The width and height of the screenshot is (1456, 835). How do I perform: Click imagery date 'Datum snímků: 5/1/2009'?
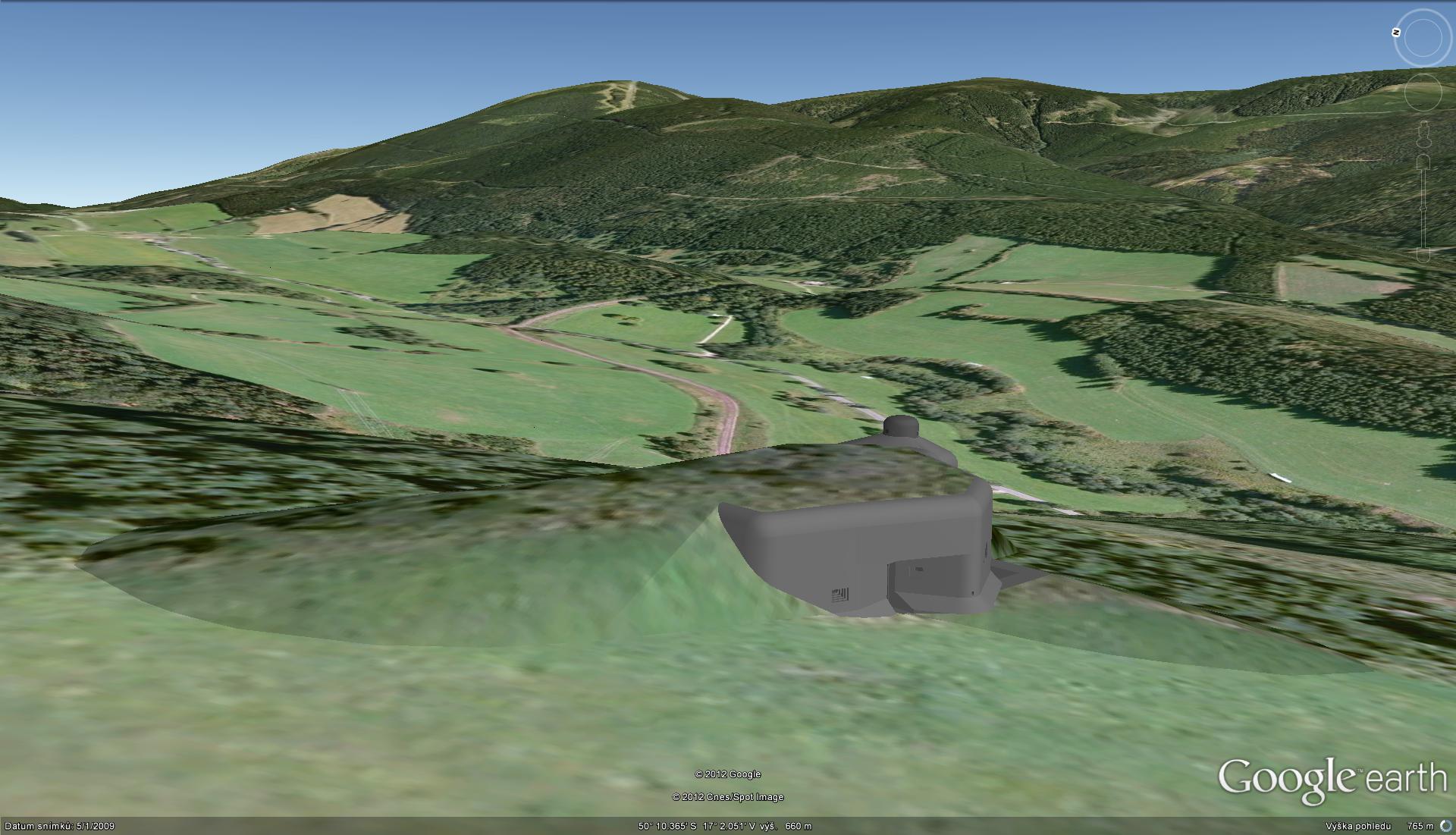59,826
